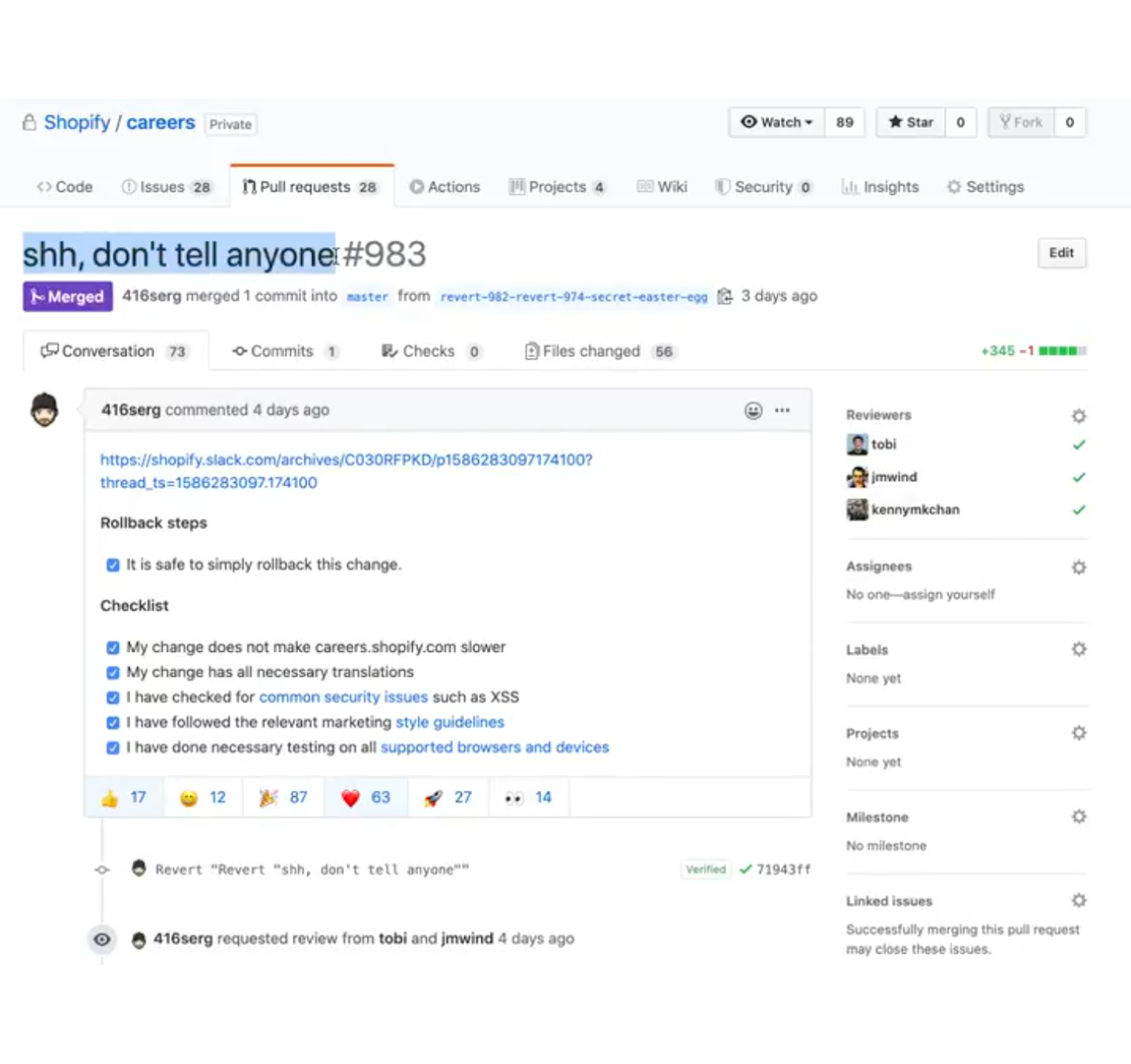Open the Projects sidebar gear icon
The width and height of the screenshot is (1131, 1064).
(1079, 733)
